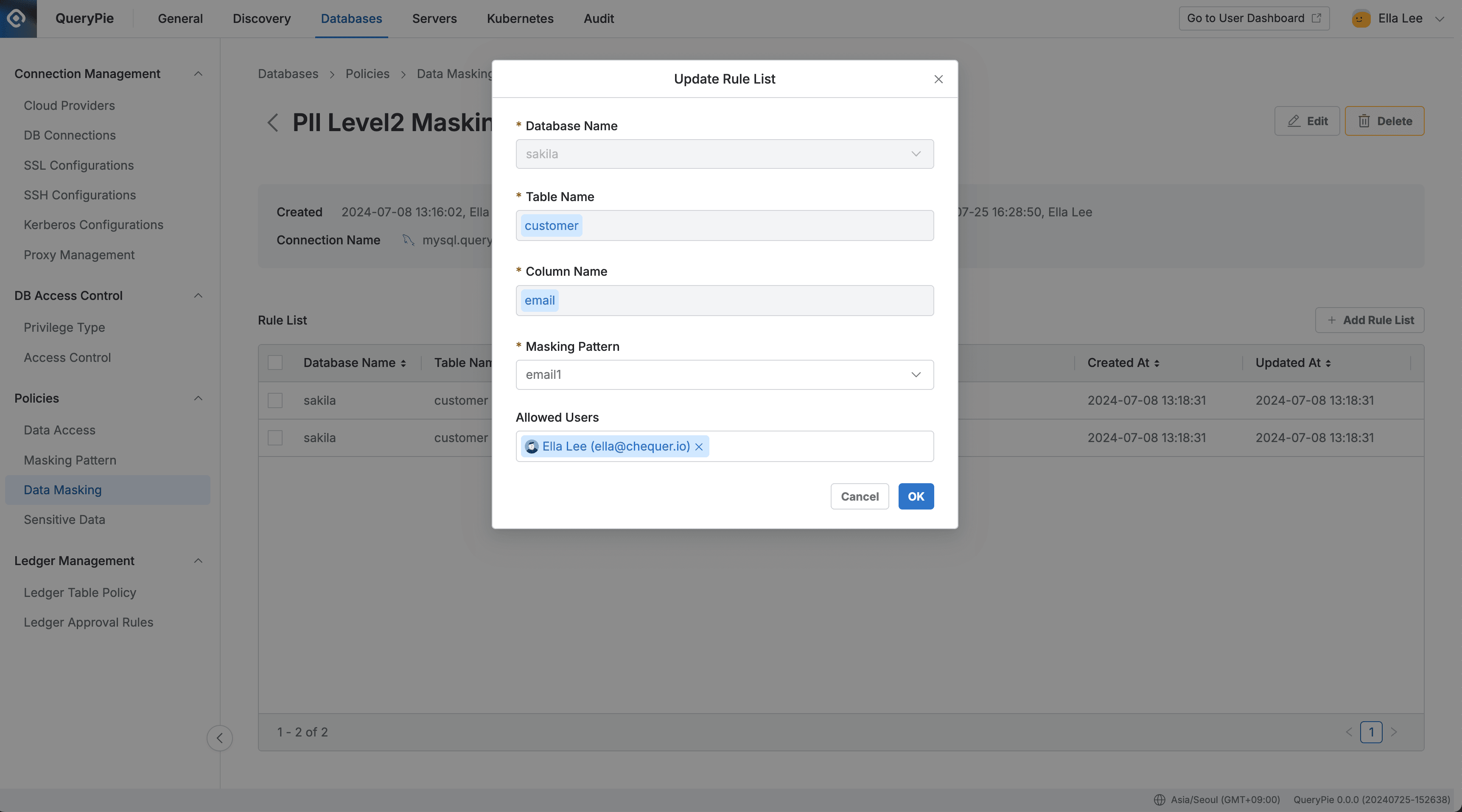Viewport: 1462px width, 812px height.
Task: Collapse the Ledger Management section
Action: (198, 560)
